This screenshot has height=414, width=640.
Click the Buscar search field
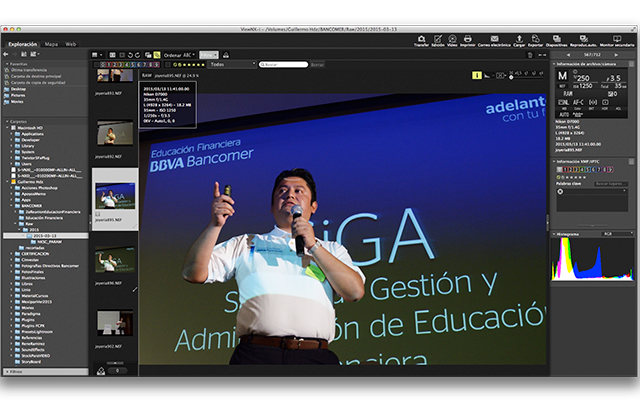(284, 65)
